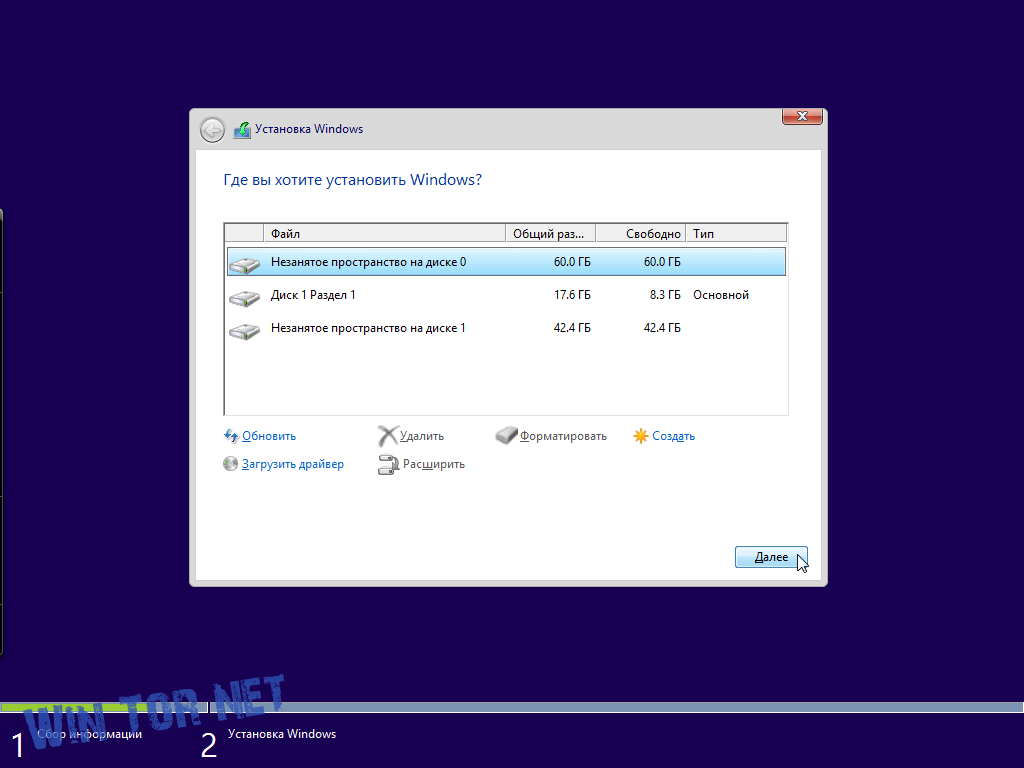Viewport: 1024px width, 768px height.
Task: Click the drive icon for unallocated disk 0
Action: coord(244,264)
